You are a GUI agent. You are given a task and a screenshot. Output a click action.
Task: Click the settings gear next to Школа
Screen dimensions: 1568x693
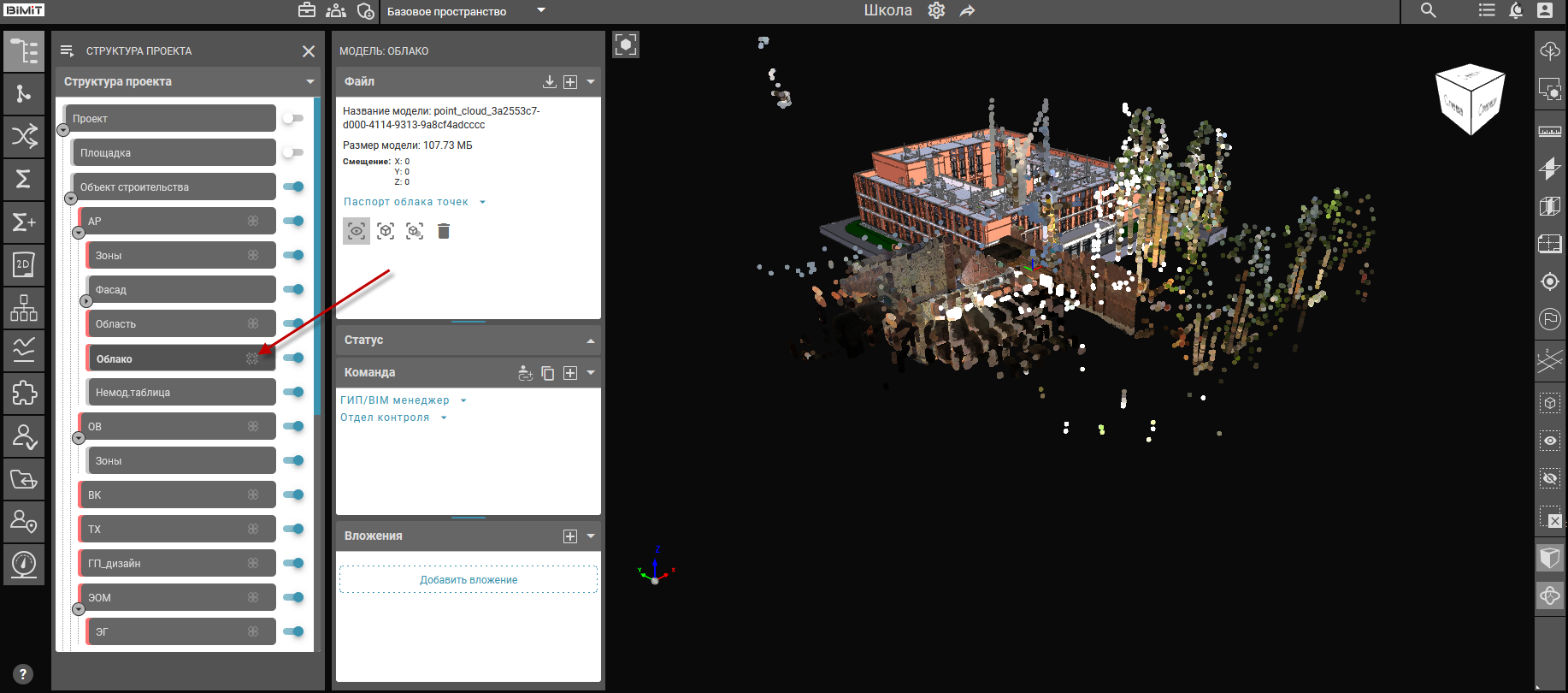(936, 10)
